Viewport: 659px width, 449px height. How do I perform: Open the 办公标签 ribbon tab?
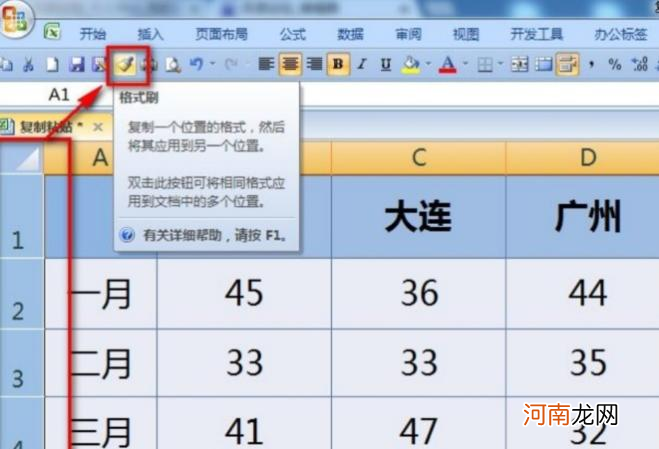pyautogui.click(x=621, y=34)
